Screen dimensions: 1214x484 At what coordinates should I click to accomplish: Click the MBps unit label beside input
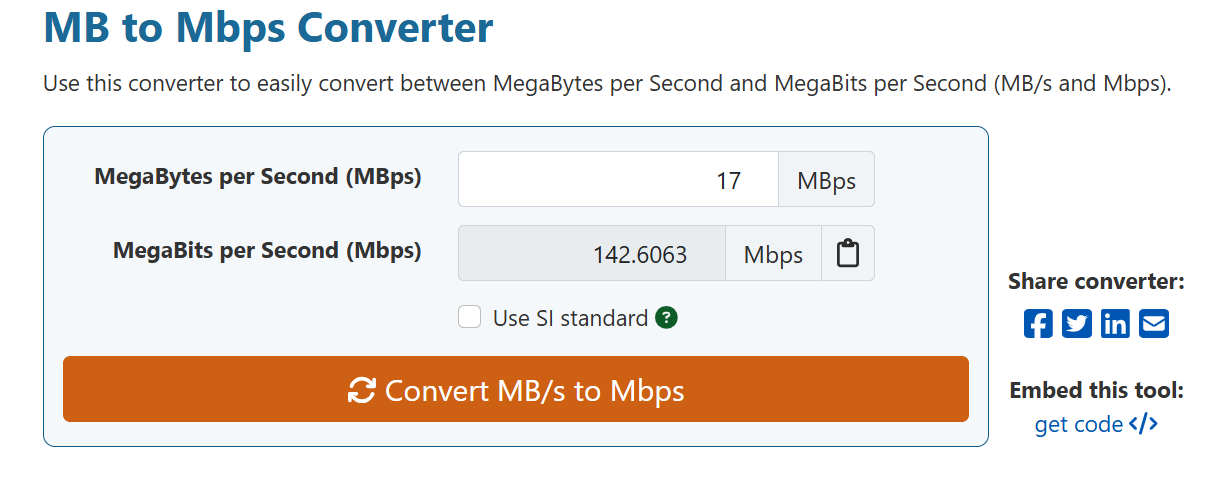(x=826, y=180)
